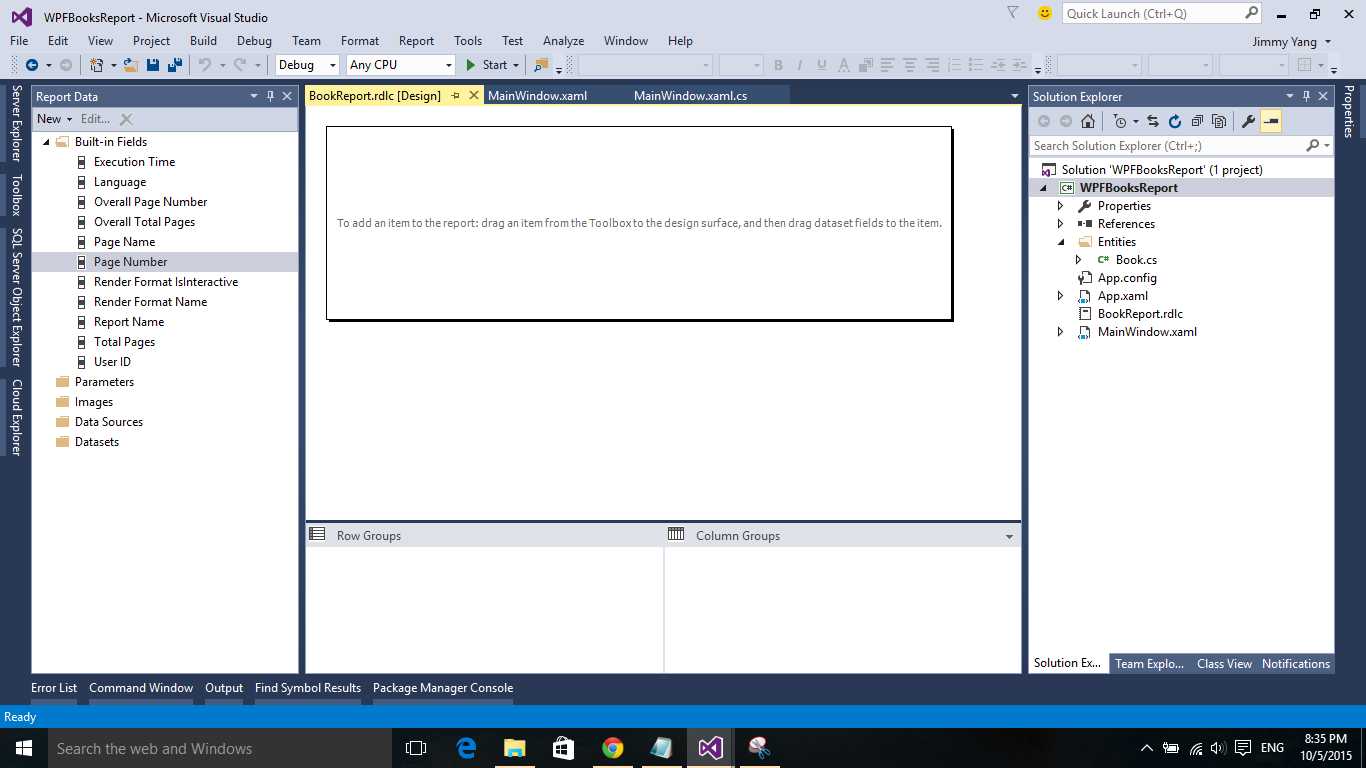Open the Notifications tab

pos(1296,664)
